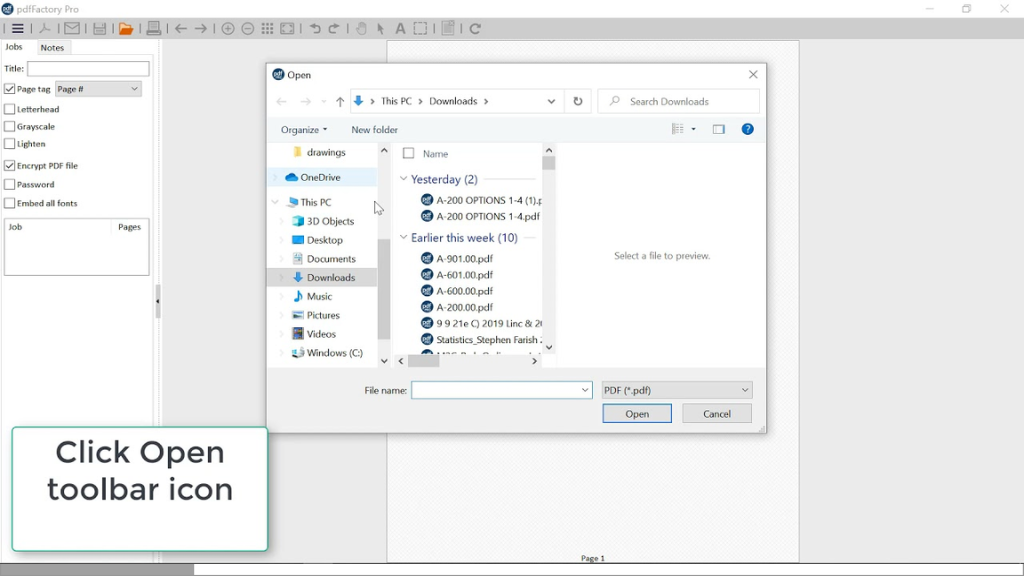1024x576 pixels.
Task: Click the Save floppy disk toolbar icon
Action: [x=99, y=29]
